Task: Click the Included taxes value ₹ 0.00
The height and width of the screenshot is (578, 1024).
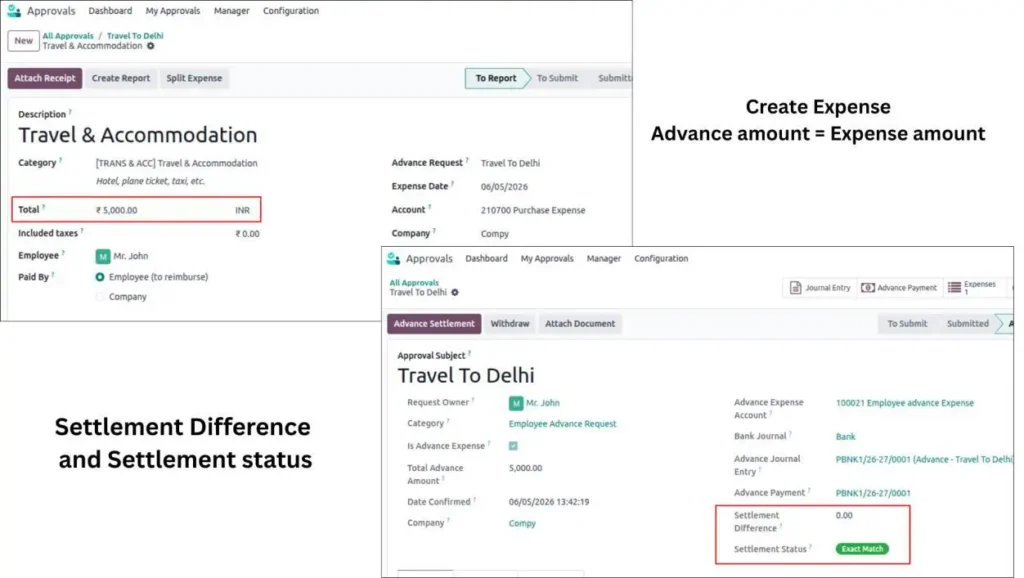Action: tap(247, 234)
